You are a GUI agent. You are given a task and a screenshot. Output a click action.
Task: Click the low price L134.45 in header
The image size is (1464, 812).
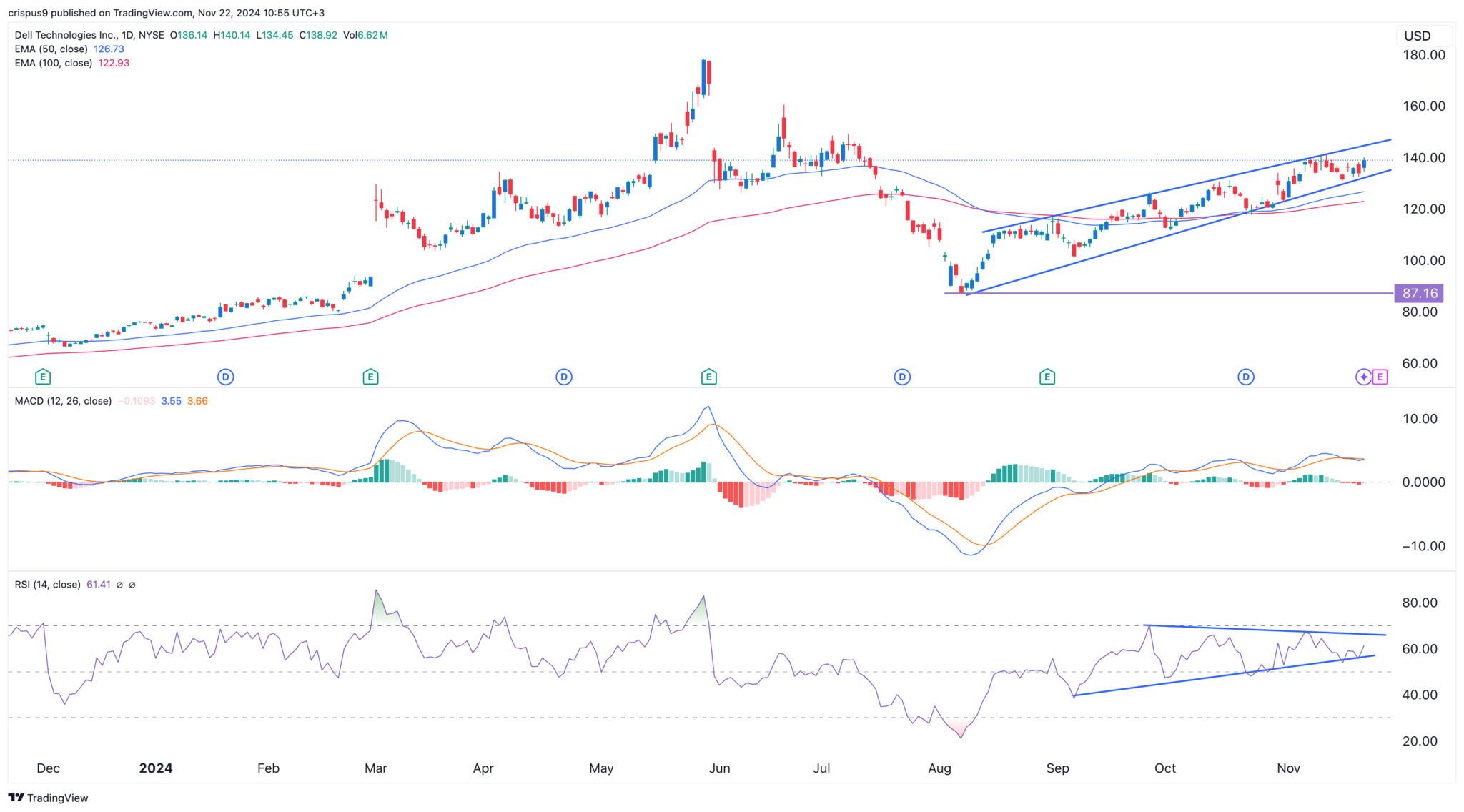[275, 35]
